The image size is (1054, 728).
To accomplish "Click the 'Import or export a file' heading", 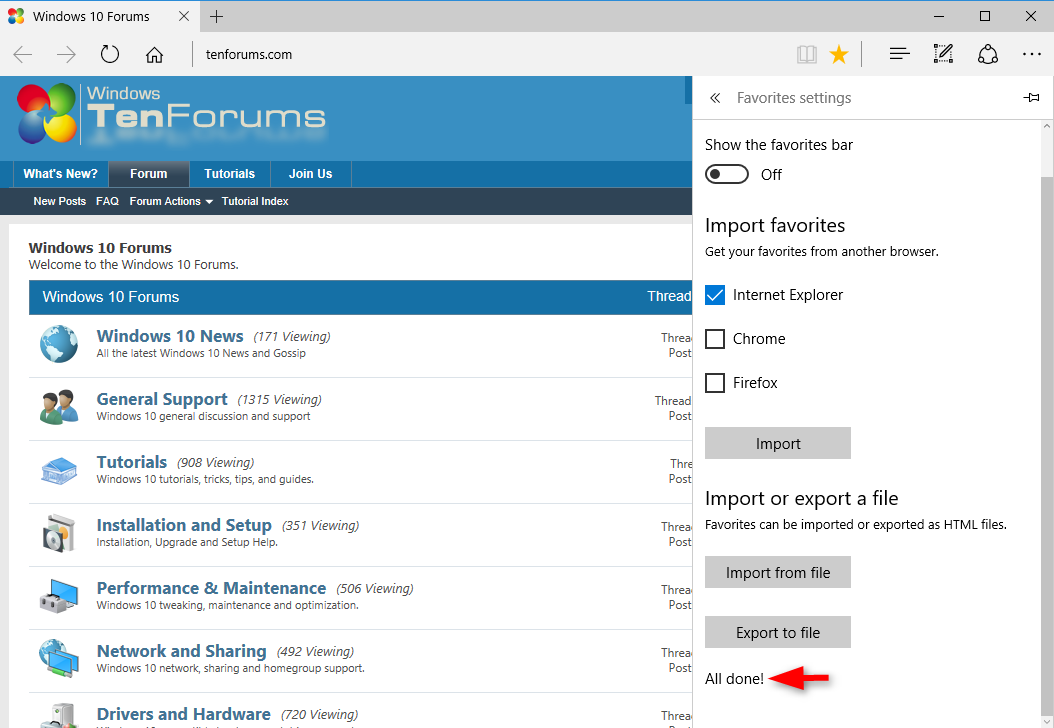I will coord(801,498).
